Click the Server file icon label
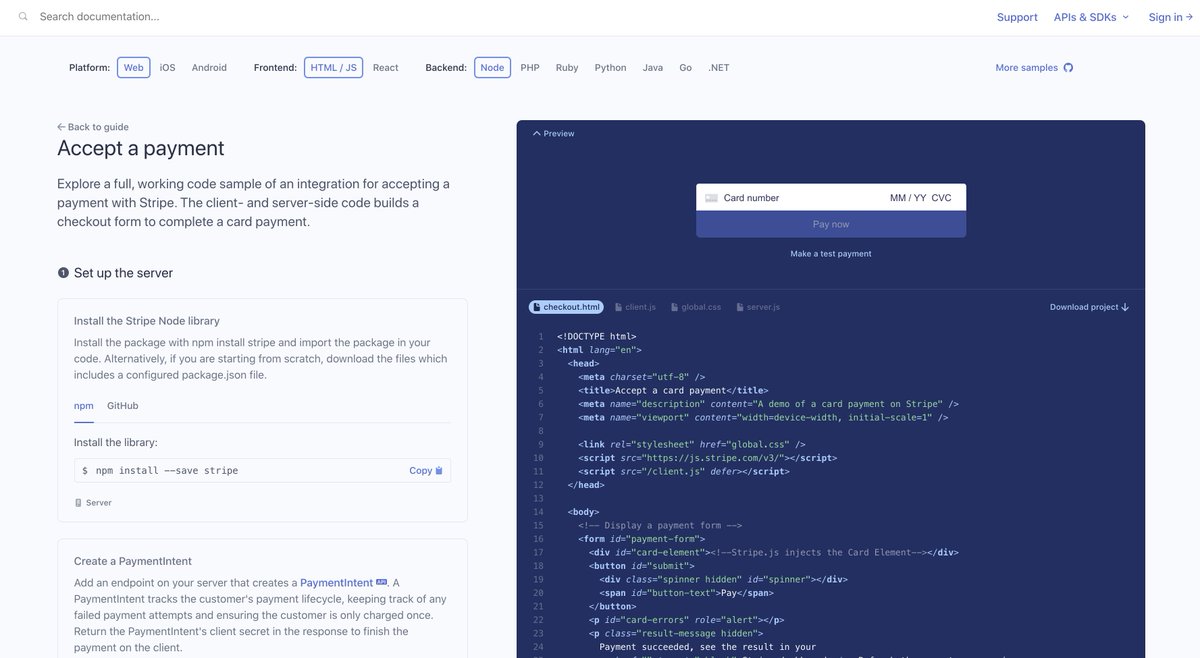Image resolution: width=1200 pixels, height=658 pixels. pyautogui.click(x=93, y=503)
